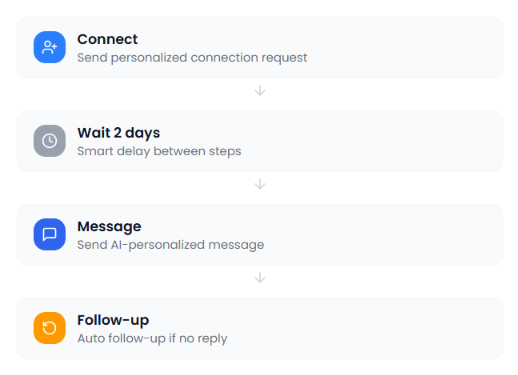518x375 pixels.
Task: Click the Follow-up heading text
Action: coord(113,320)
